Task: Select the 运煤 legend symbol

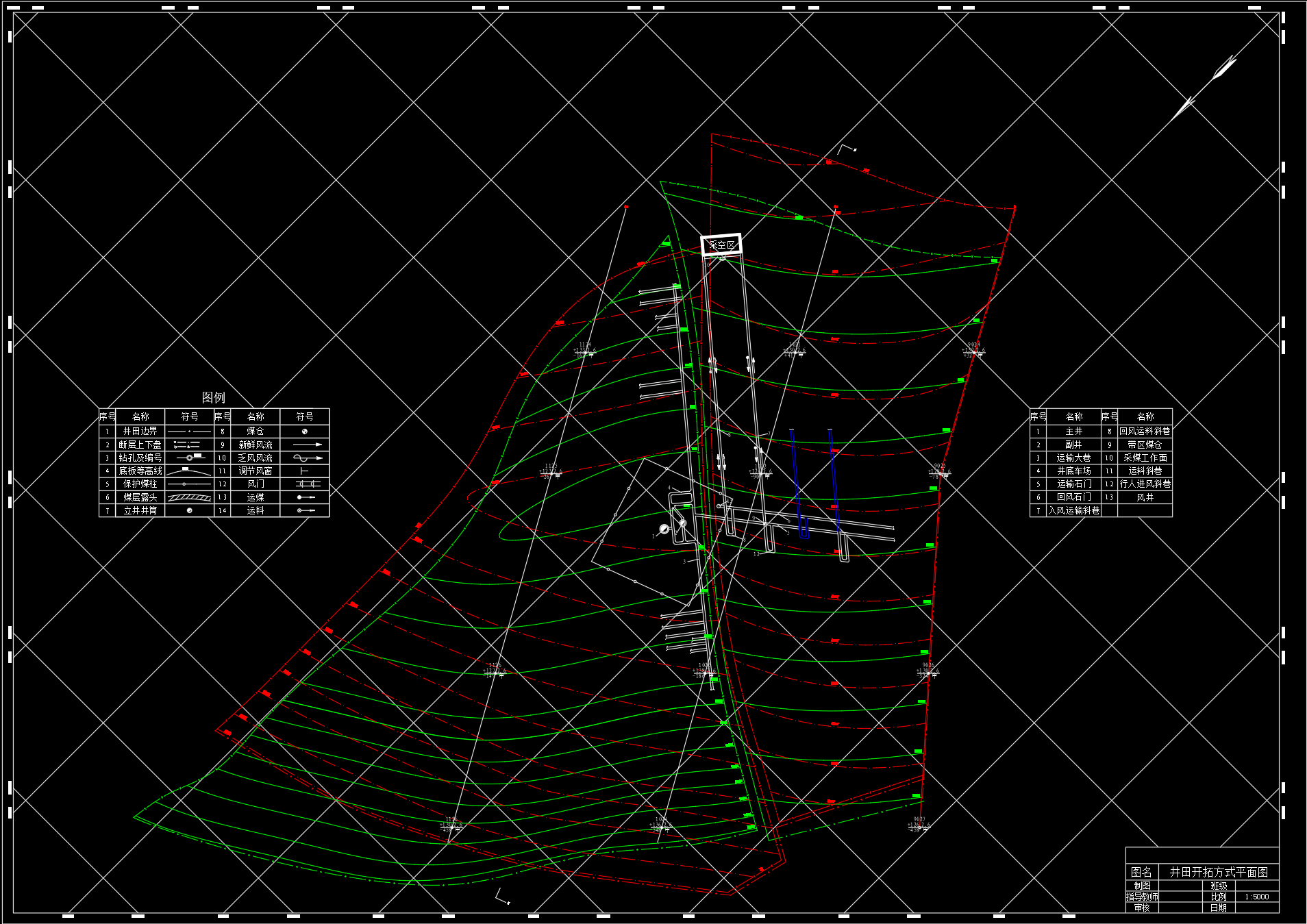Action: coord(306,497)
